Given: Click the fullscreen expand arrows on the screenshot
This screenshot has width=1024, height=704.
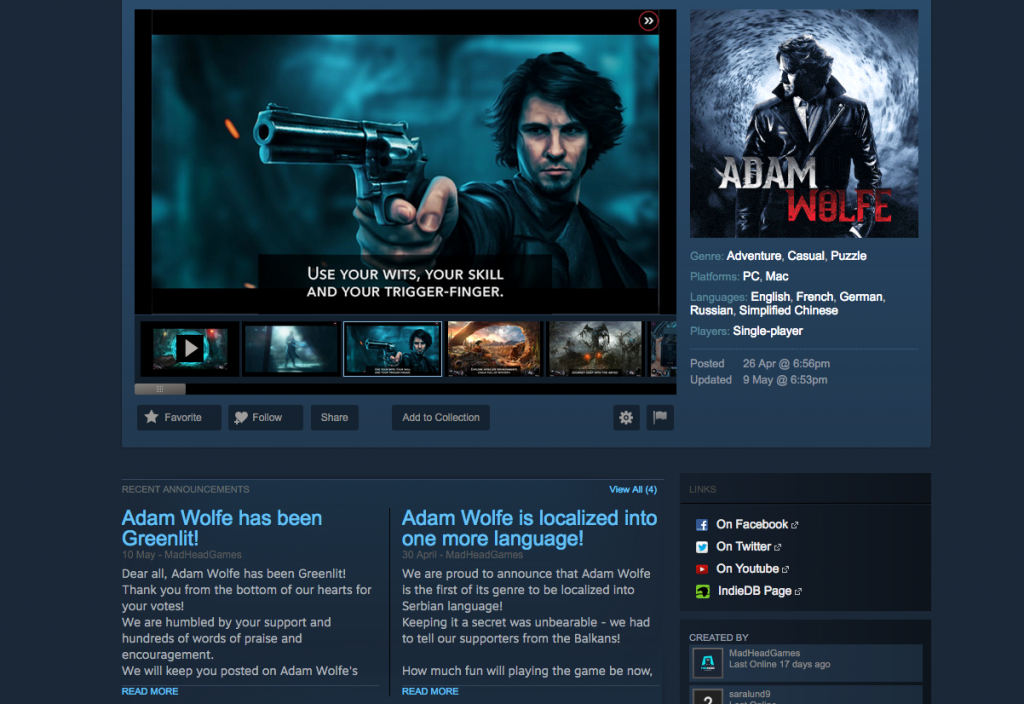Looking at the screenshot, I should [x=648, y=21].
